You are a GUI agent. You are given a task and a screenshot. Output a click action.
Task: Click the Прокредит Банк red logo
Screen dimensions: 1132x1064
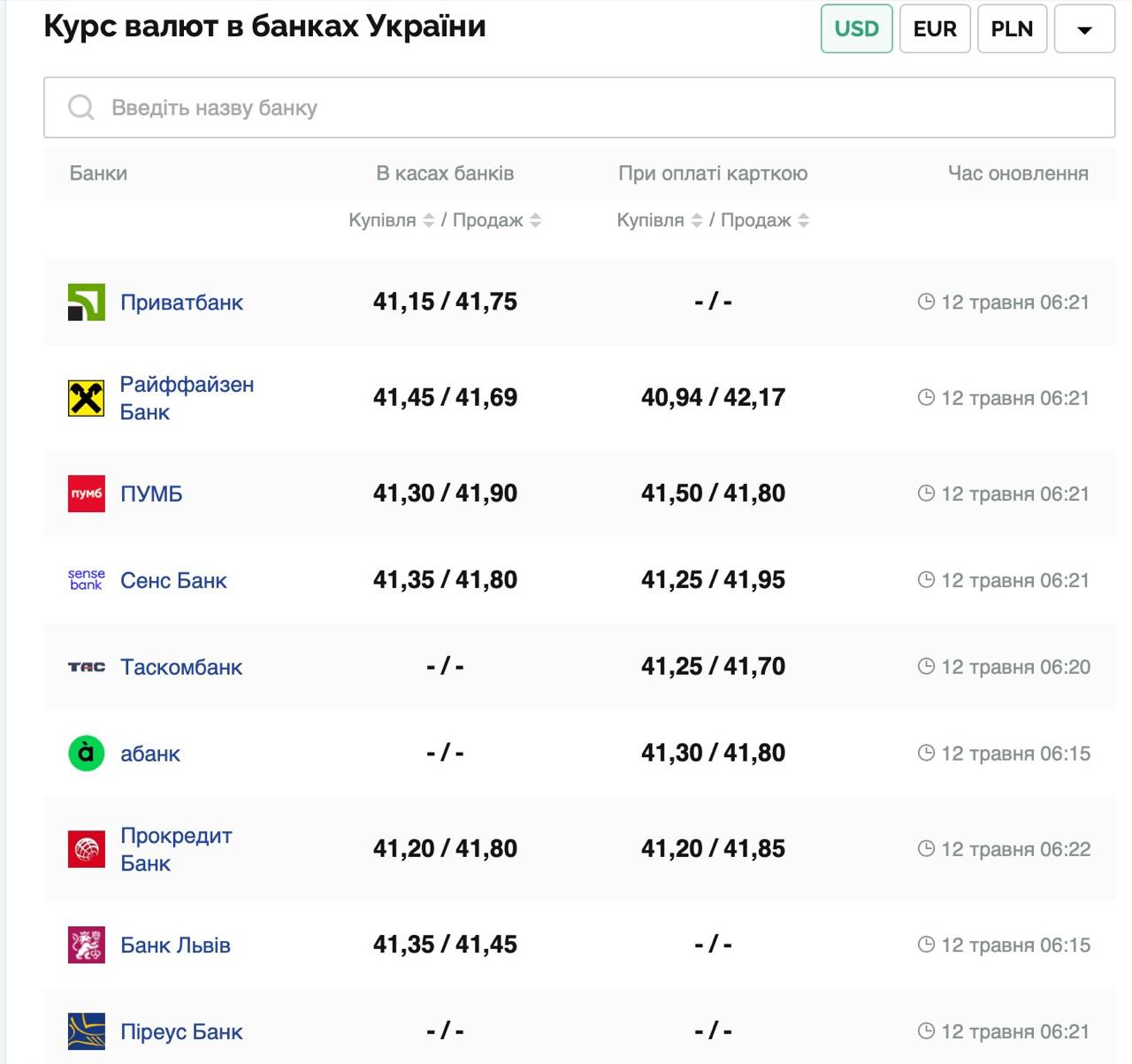87,849
